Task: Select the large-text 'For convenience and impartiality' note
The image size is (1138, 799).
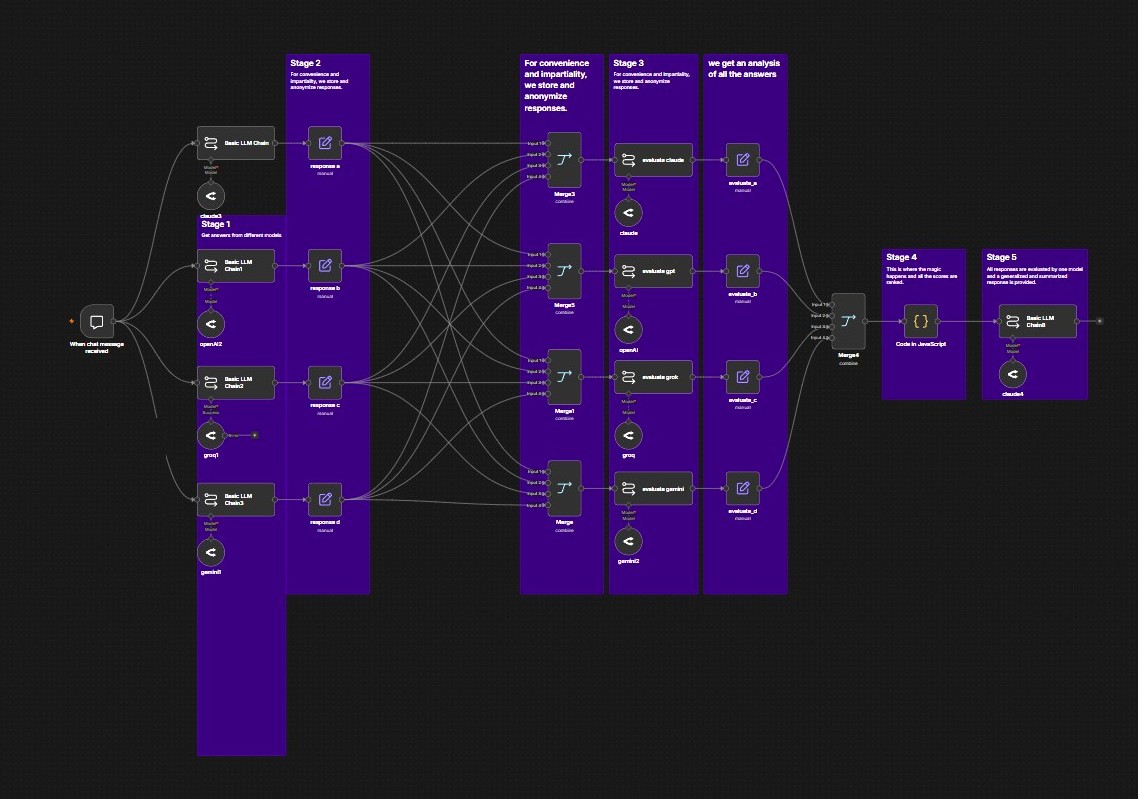Action: coord(562,324)
